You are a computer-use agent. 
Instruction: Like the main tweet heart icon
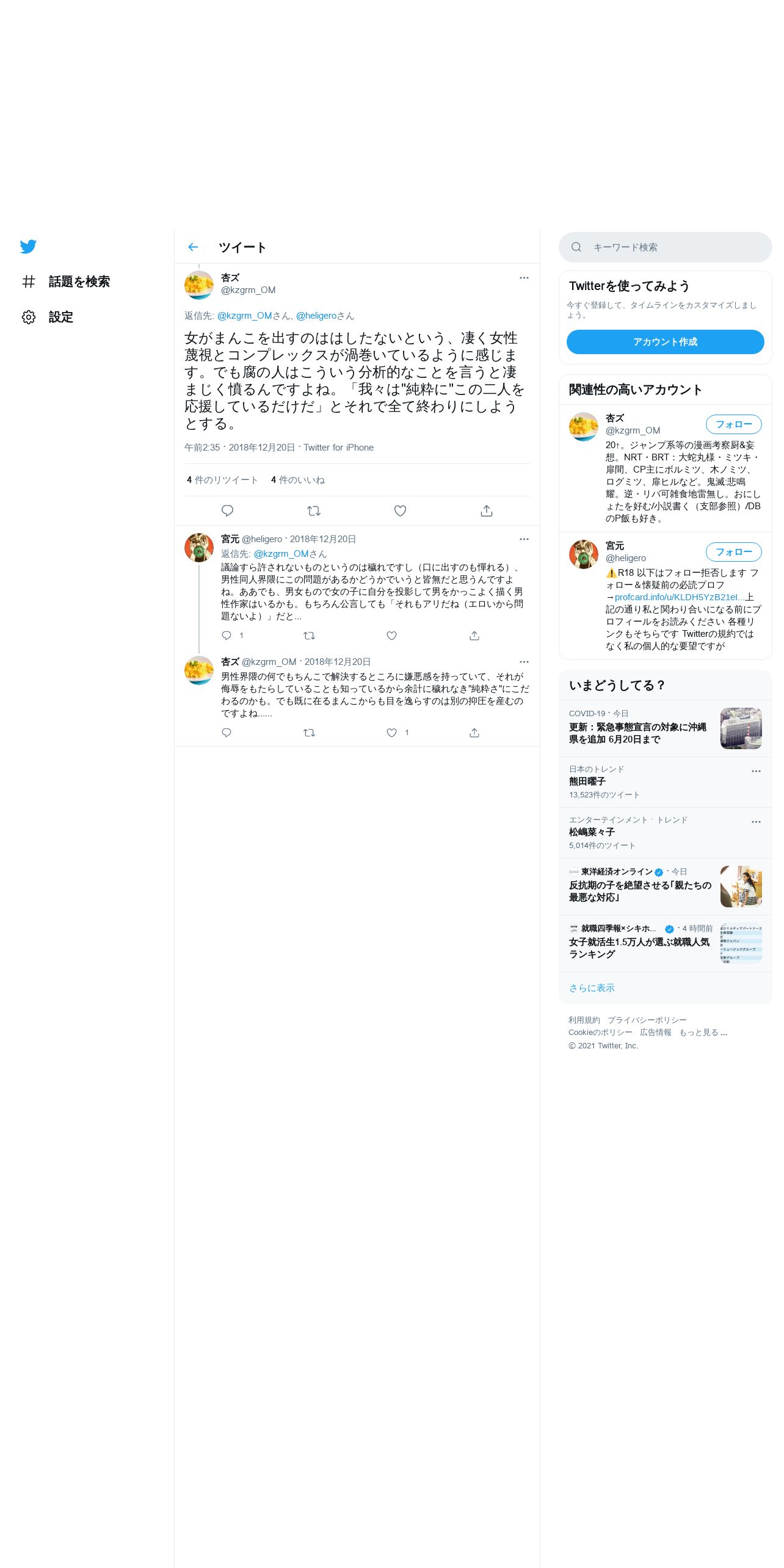(400, 510)
